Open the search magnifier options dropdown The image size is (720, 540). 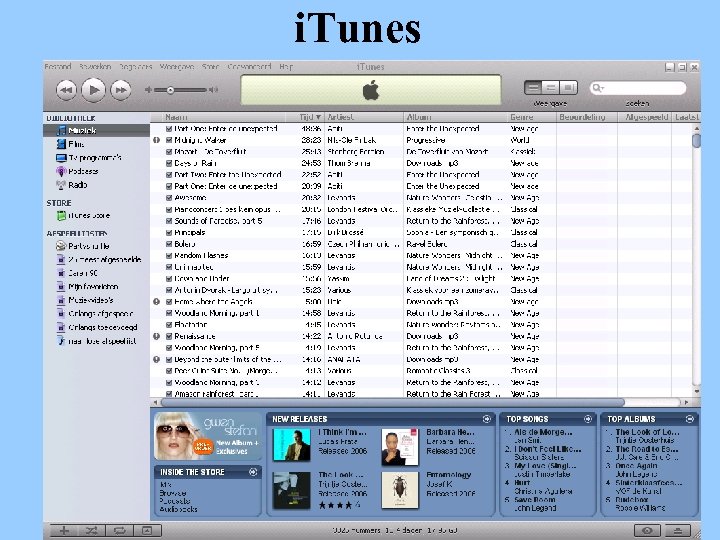(598, 88)
